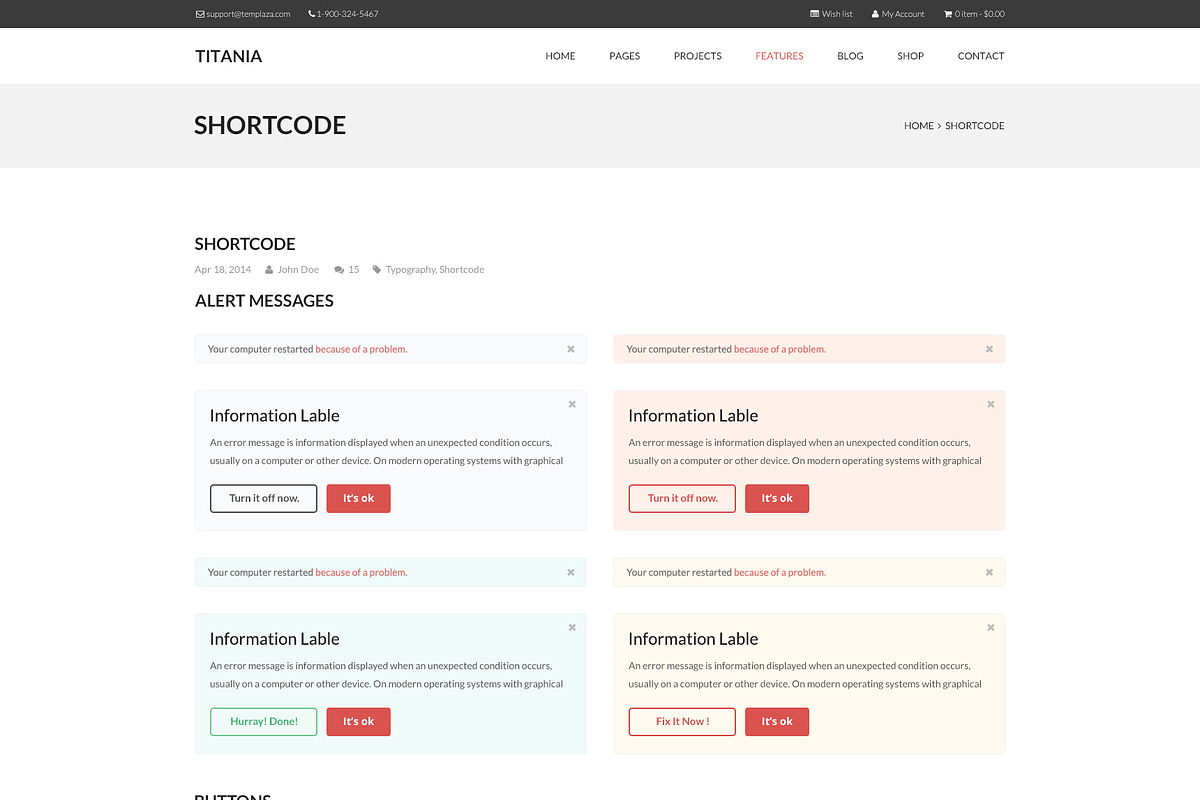Click the Typography tag link

click(x=411, y=270)
